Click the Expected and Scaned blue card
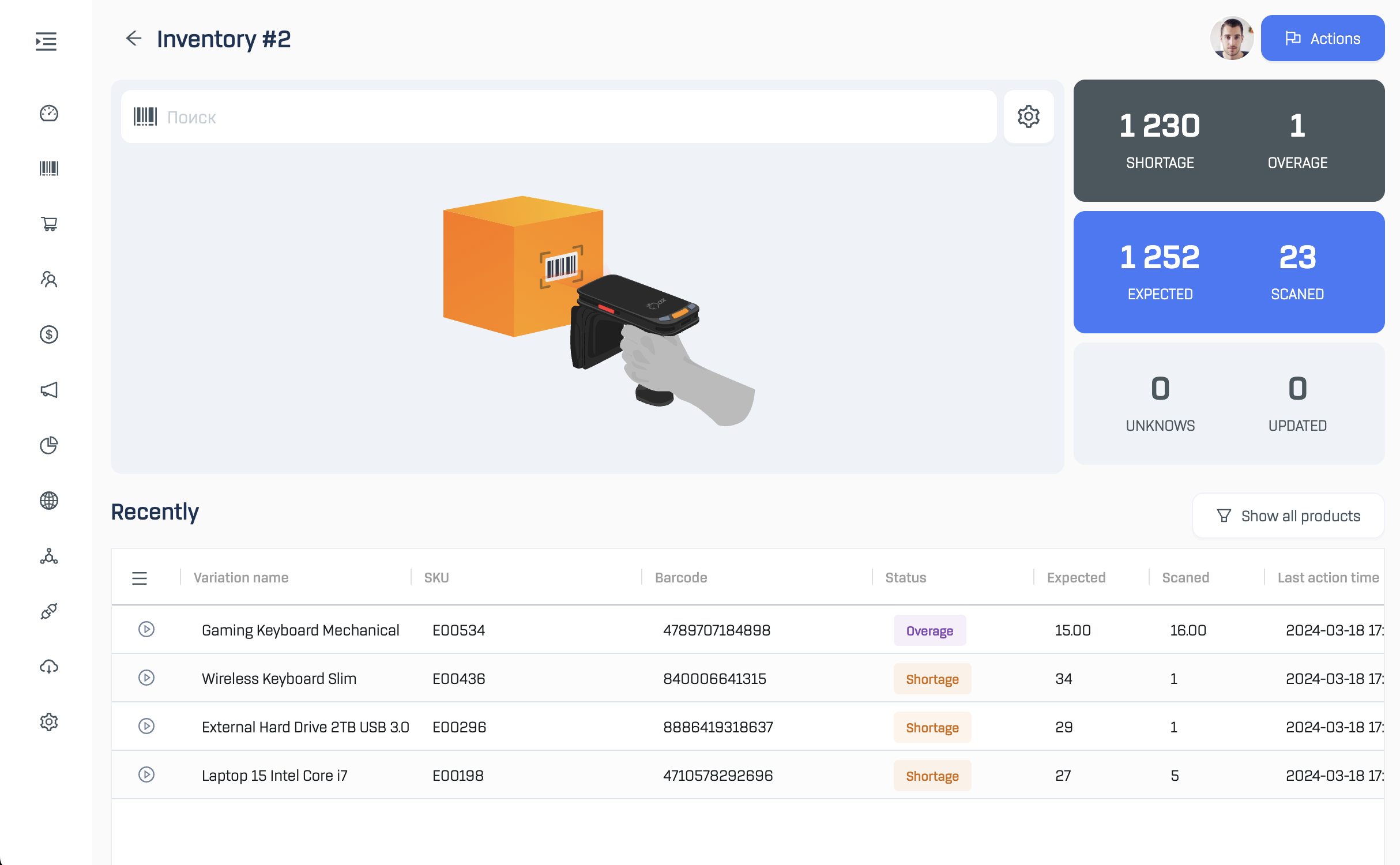Image resolution: width=1400 pixels, height=865 pixels. (1229, 272)
